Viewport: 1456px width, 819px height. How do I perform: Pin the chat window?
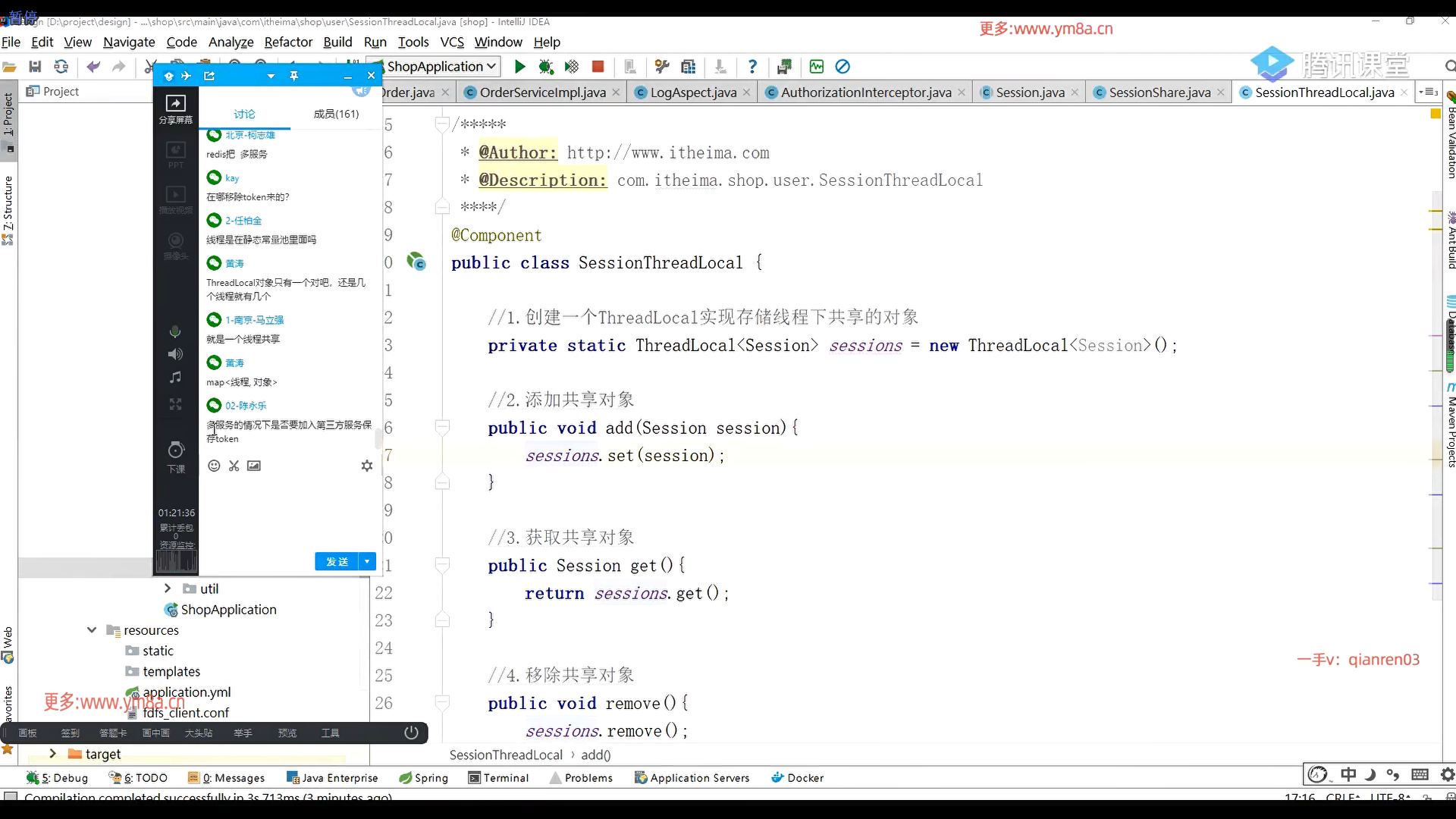click(x=293, y=76)
